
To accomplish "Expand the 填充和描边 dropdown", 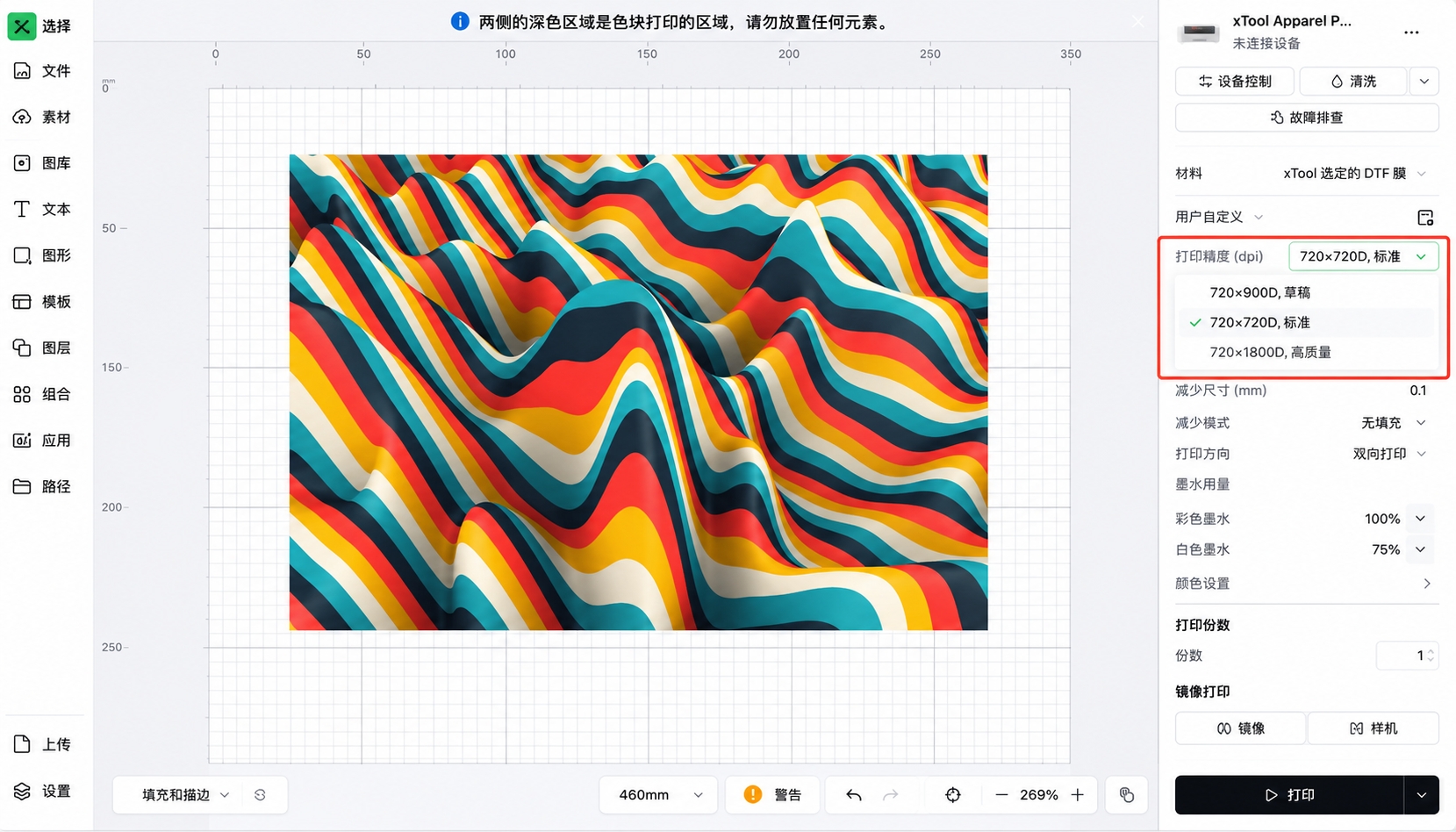I will coord(184,794).
